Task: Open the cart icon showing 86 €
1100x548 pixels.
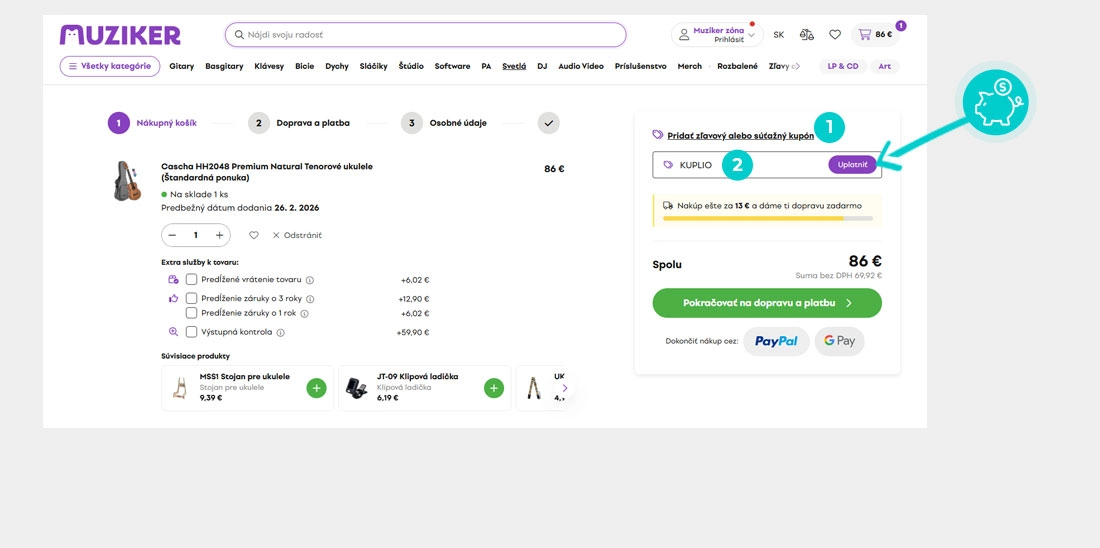Action: 876,34
